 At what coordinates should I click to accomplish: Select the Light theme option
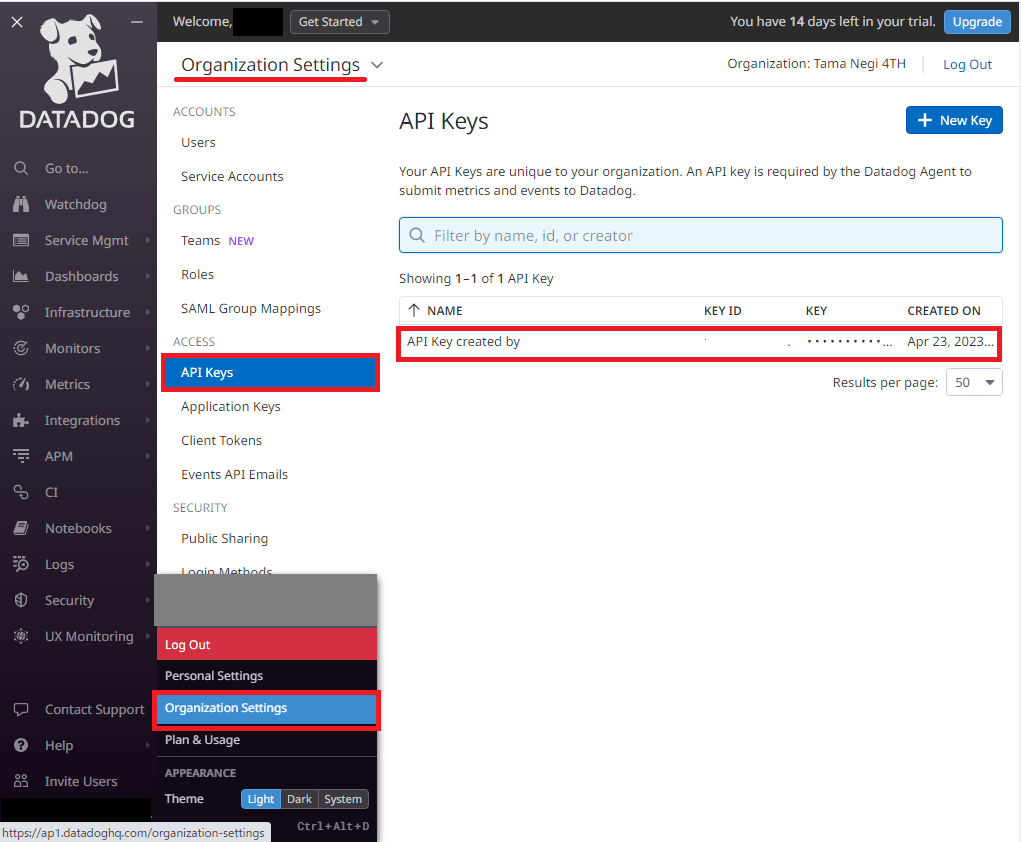260,799
